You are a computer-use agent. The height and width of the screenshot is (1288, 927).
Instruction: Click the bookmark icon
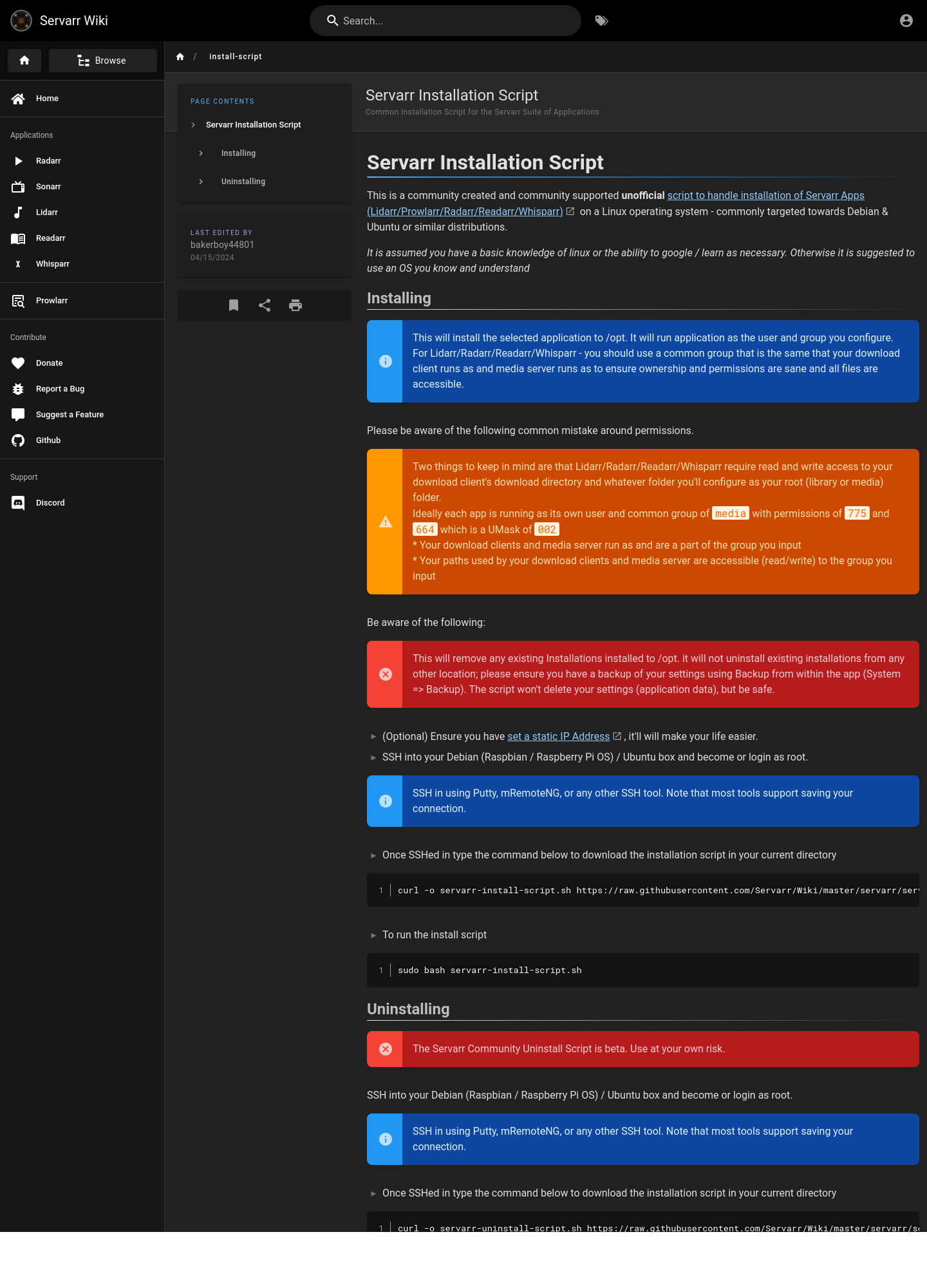234,305
